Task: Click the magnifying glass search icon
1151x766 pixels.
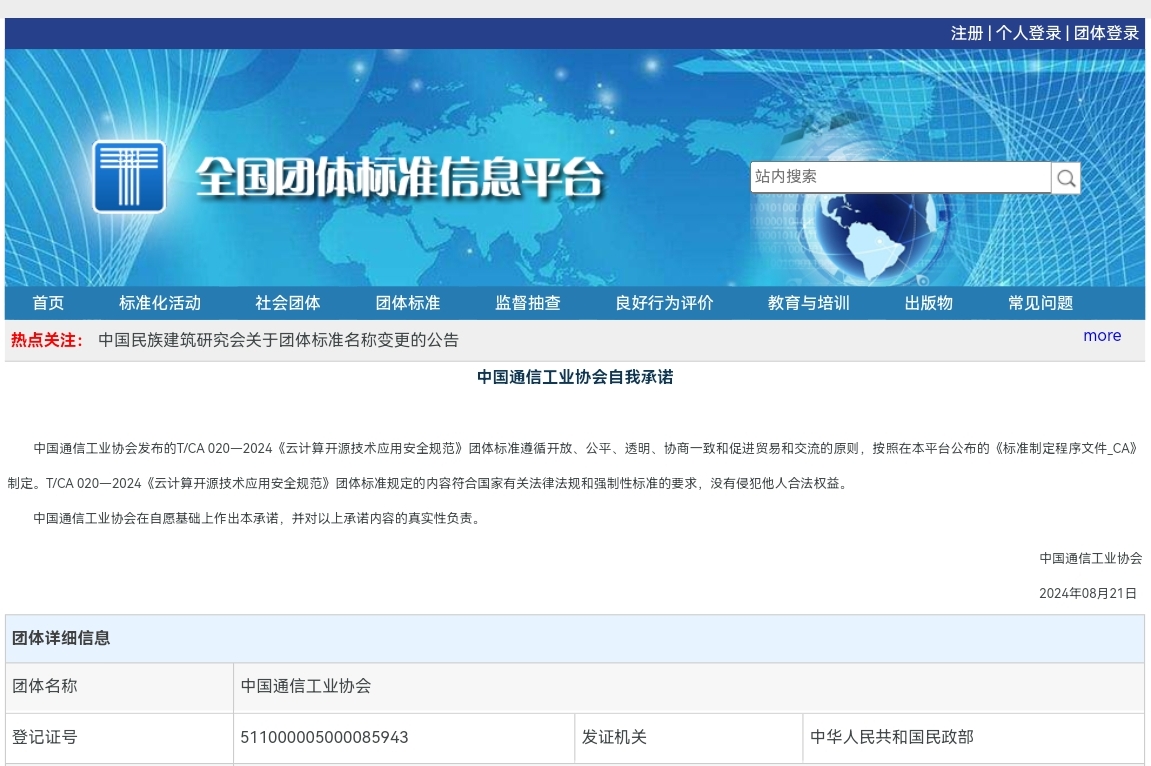Action: pyautogui.click(x=1066, y=178)
